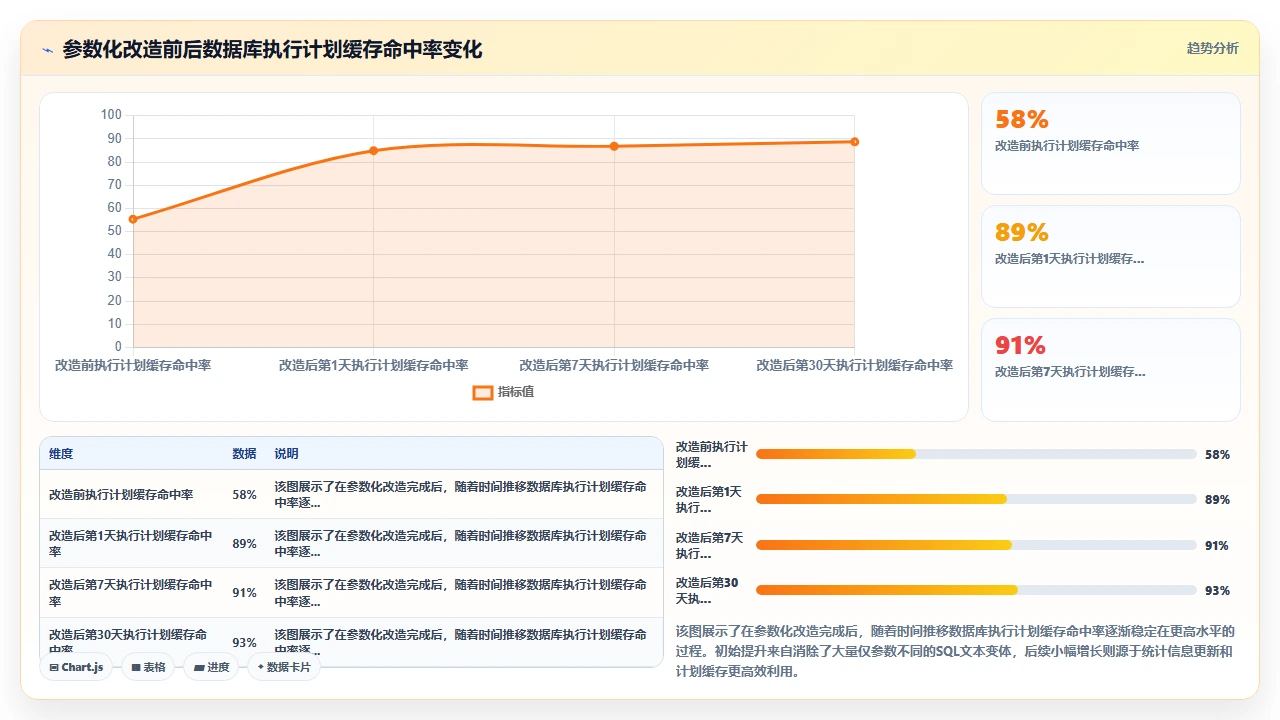Click card label 改造后第1天执行计划缓存...
This screenshot has height=720, width=1280.
click(1070, 259)
